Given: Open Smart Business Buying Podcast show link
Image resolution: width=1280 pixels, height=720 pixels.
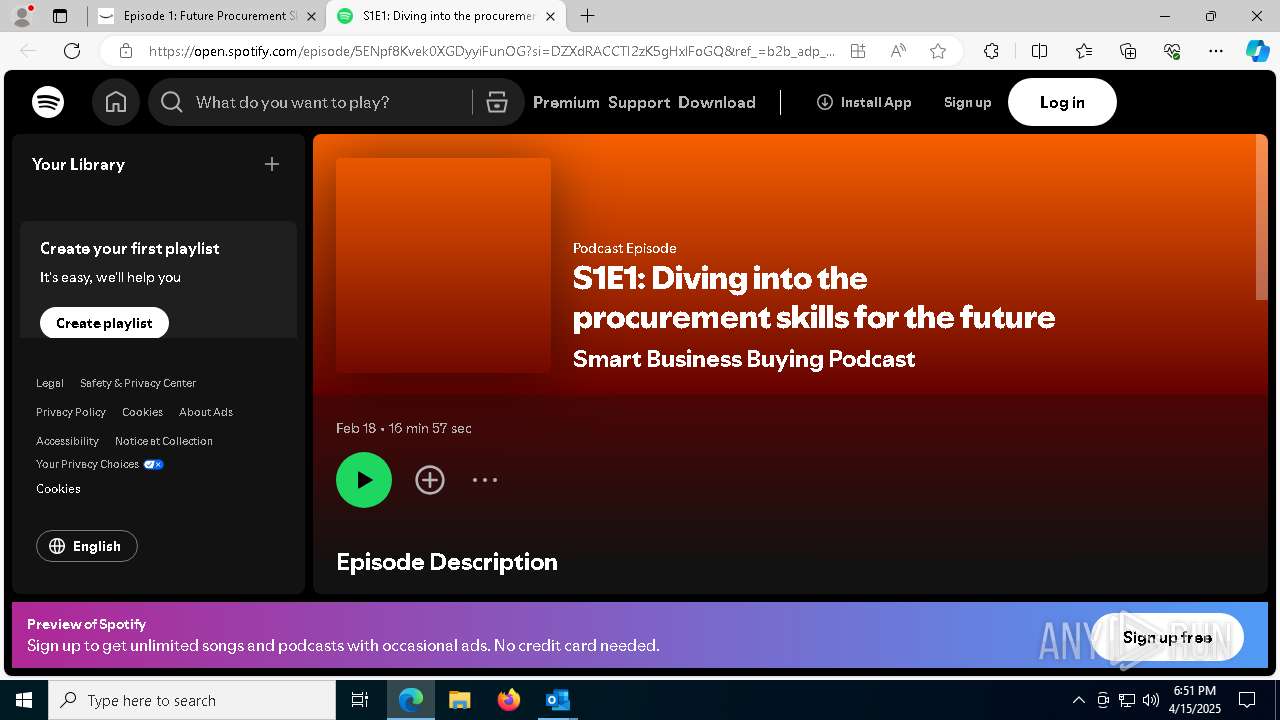Looking at the screenshot, I should tap(744, 359).
